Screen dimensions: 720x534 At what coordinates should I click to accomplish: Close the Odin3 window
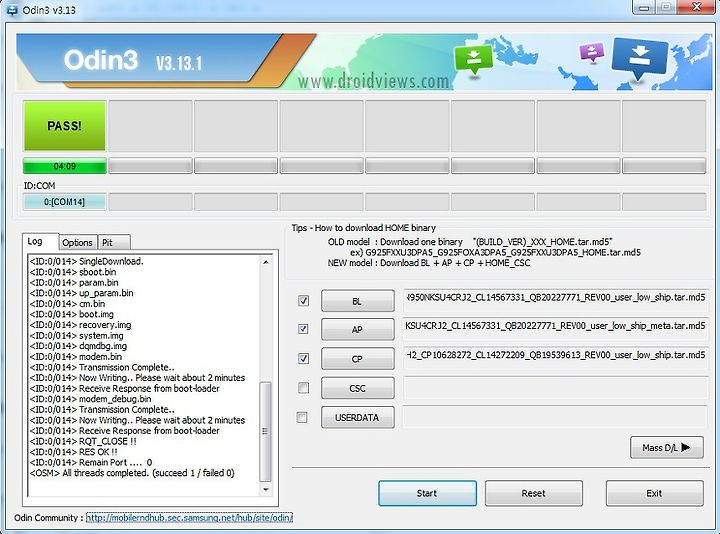696,7
